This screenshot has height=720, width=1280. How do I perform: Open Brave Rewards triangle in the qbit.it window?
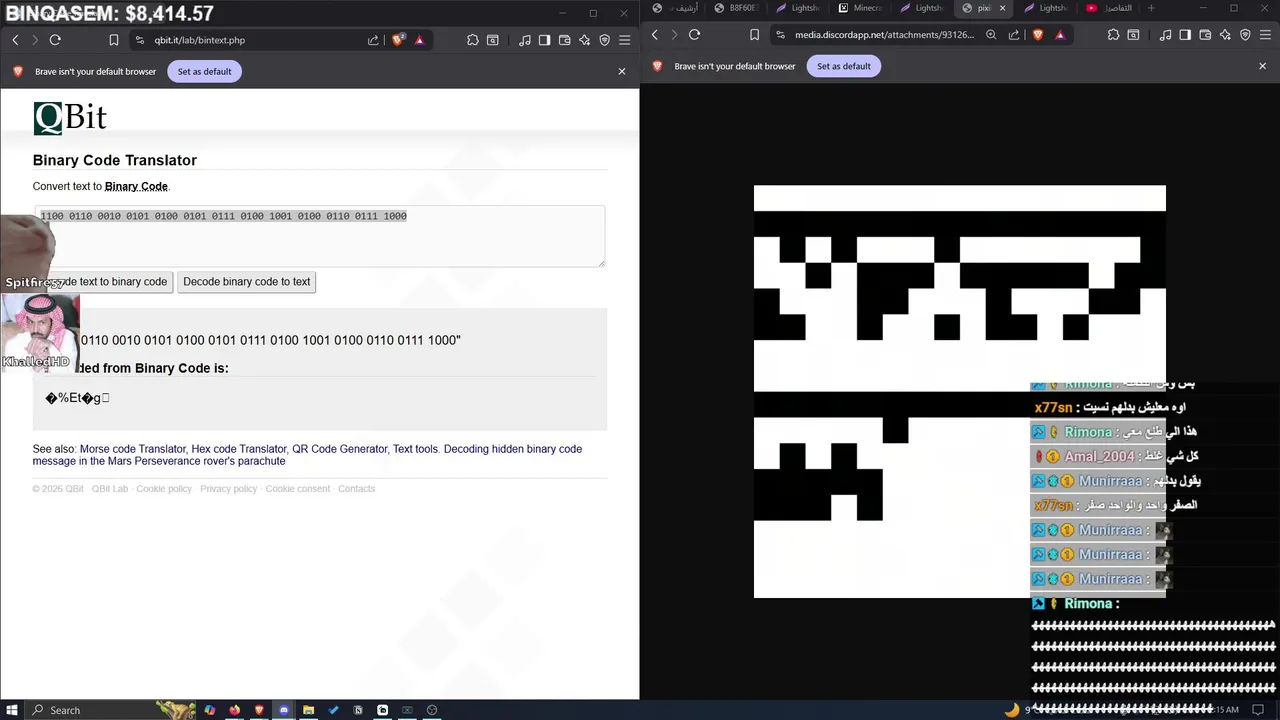tap(419, 40)
